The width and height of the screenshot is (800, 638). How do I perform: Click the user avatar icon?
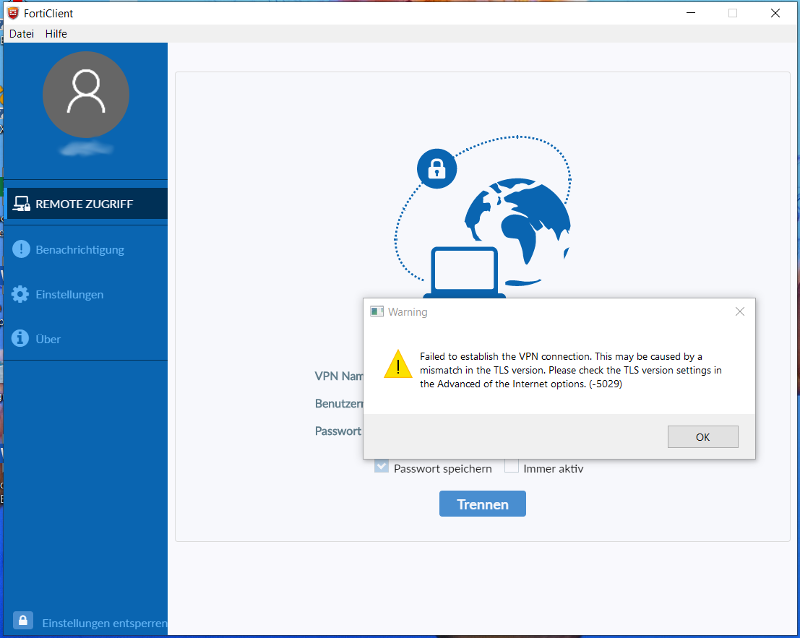click(x=86, y=94)
